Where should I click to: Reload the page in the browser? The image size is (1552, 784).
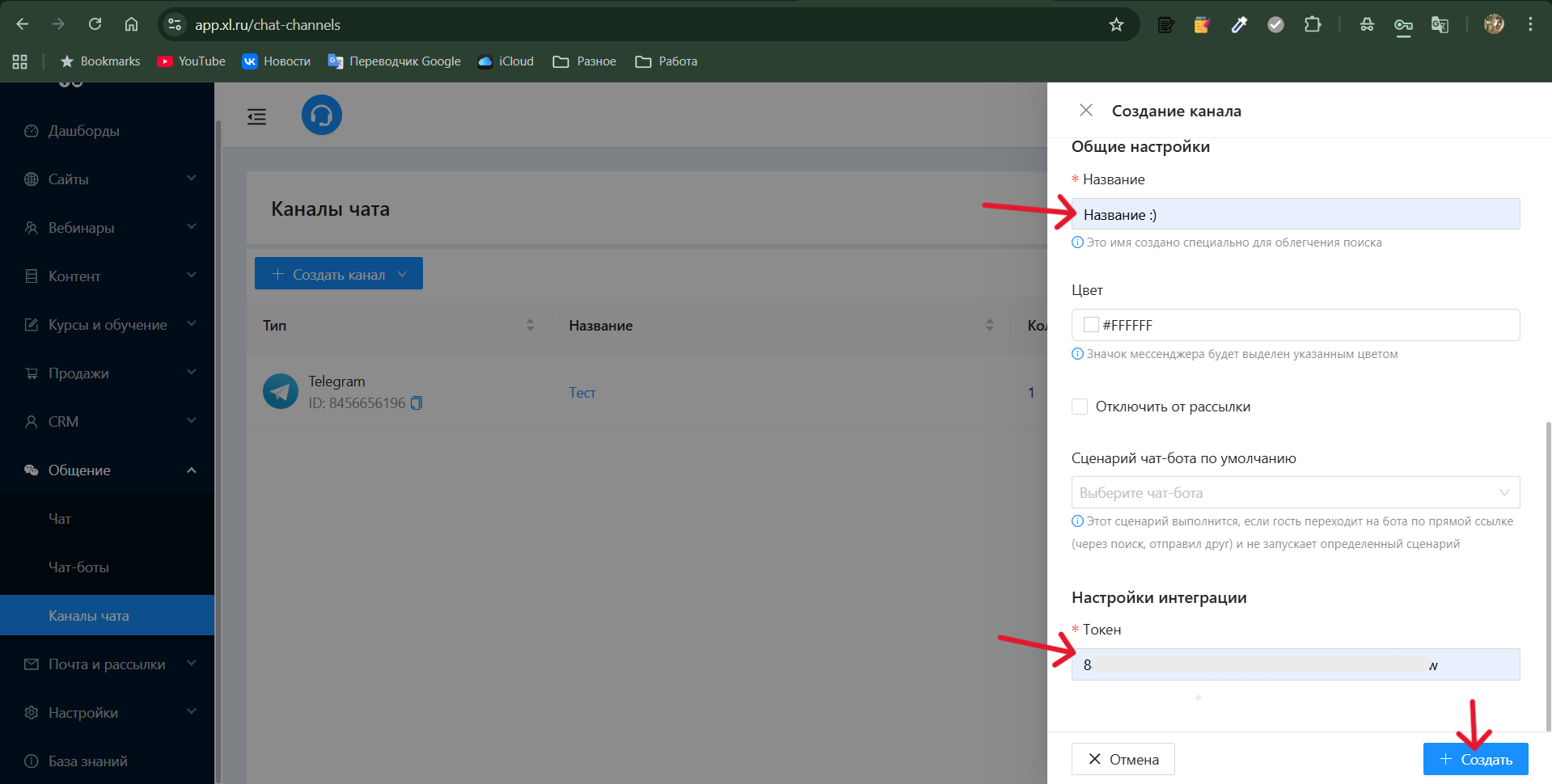coord(95,24)
